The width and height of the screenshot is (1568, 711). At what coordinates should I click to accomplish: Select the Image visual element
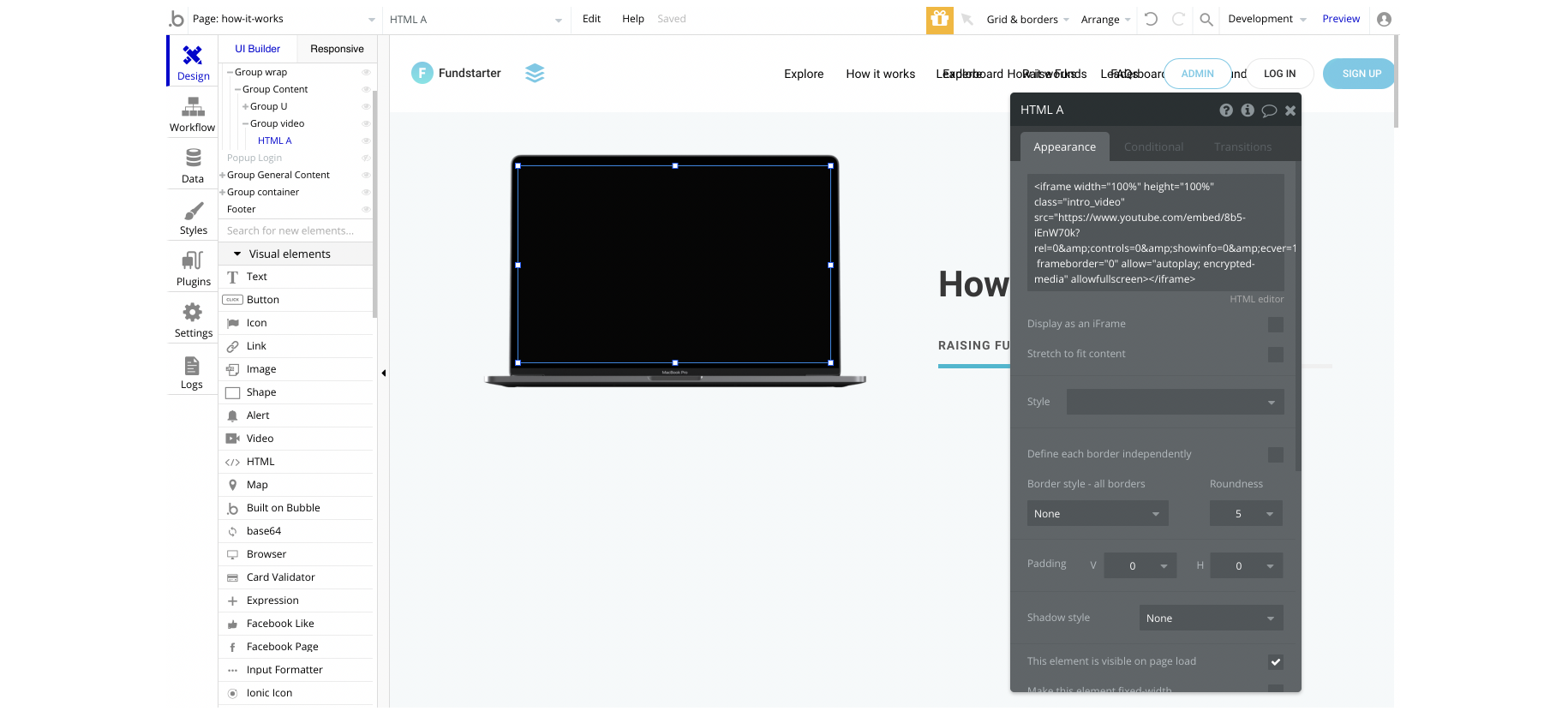pos(296,369)
